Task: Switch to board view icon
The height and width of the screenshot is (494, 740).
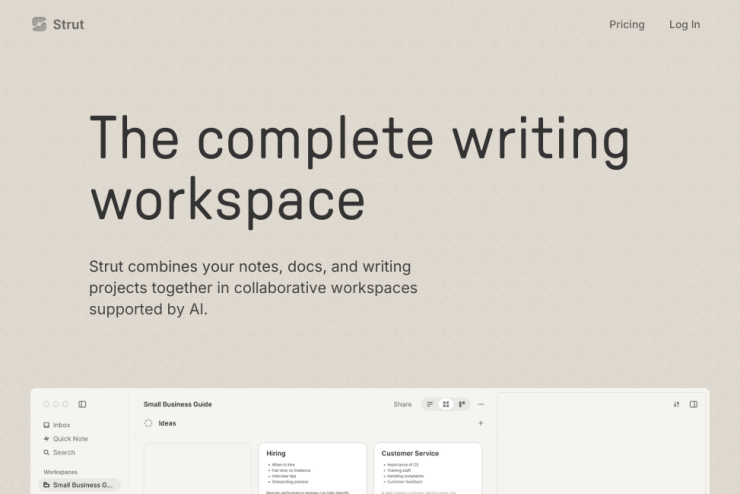Action: [x=462, y=404]
